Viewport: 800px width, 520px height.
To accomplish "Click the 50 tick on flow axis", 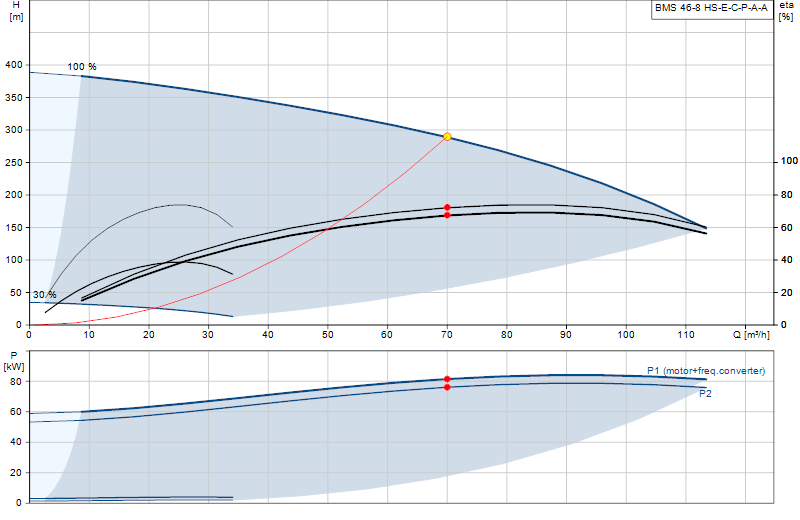I will [328, 335].
